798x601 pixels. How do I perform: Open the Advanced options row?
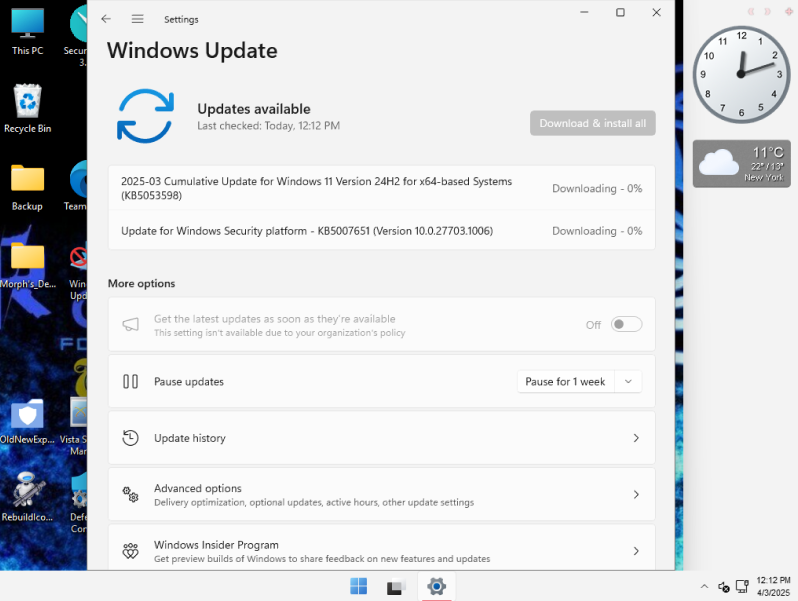click(382, 494)
